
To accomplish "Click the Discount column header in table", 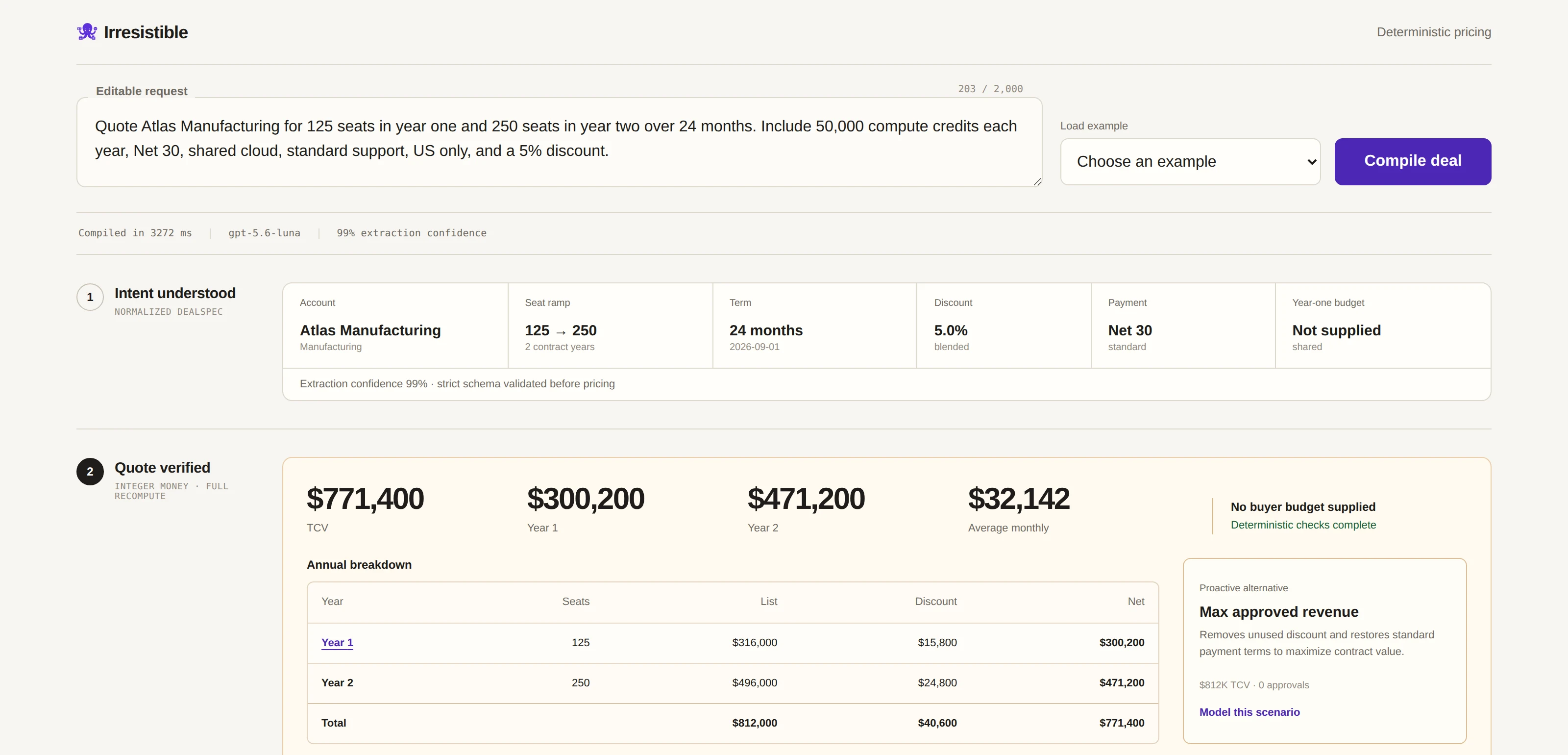I will point(935,602).
